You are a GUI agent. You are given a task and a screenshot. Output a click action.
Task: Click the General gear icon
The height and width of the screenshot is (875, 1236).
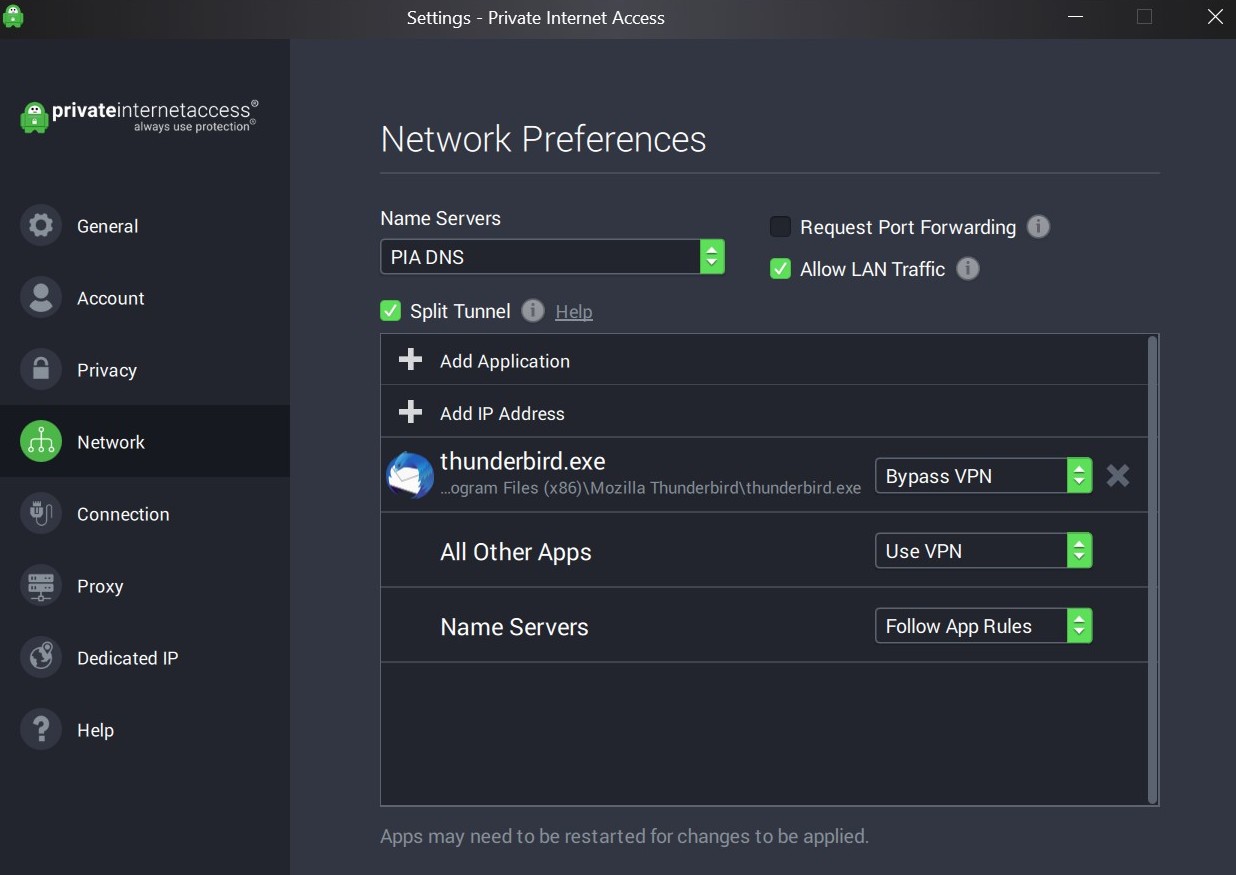pos(41,226)
